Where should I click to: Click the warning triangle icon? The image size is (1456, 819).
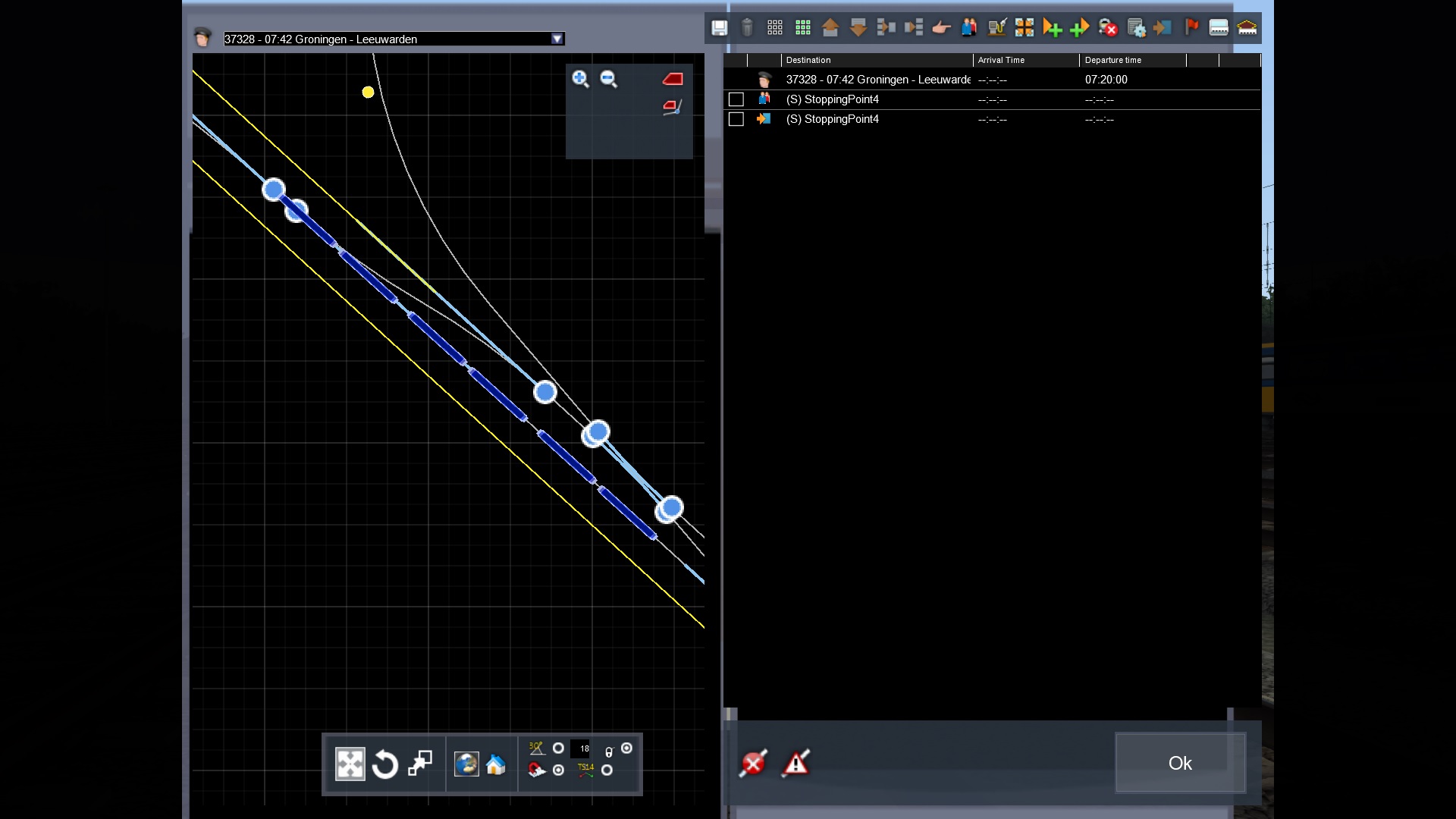(796, 763)
